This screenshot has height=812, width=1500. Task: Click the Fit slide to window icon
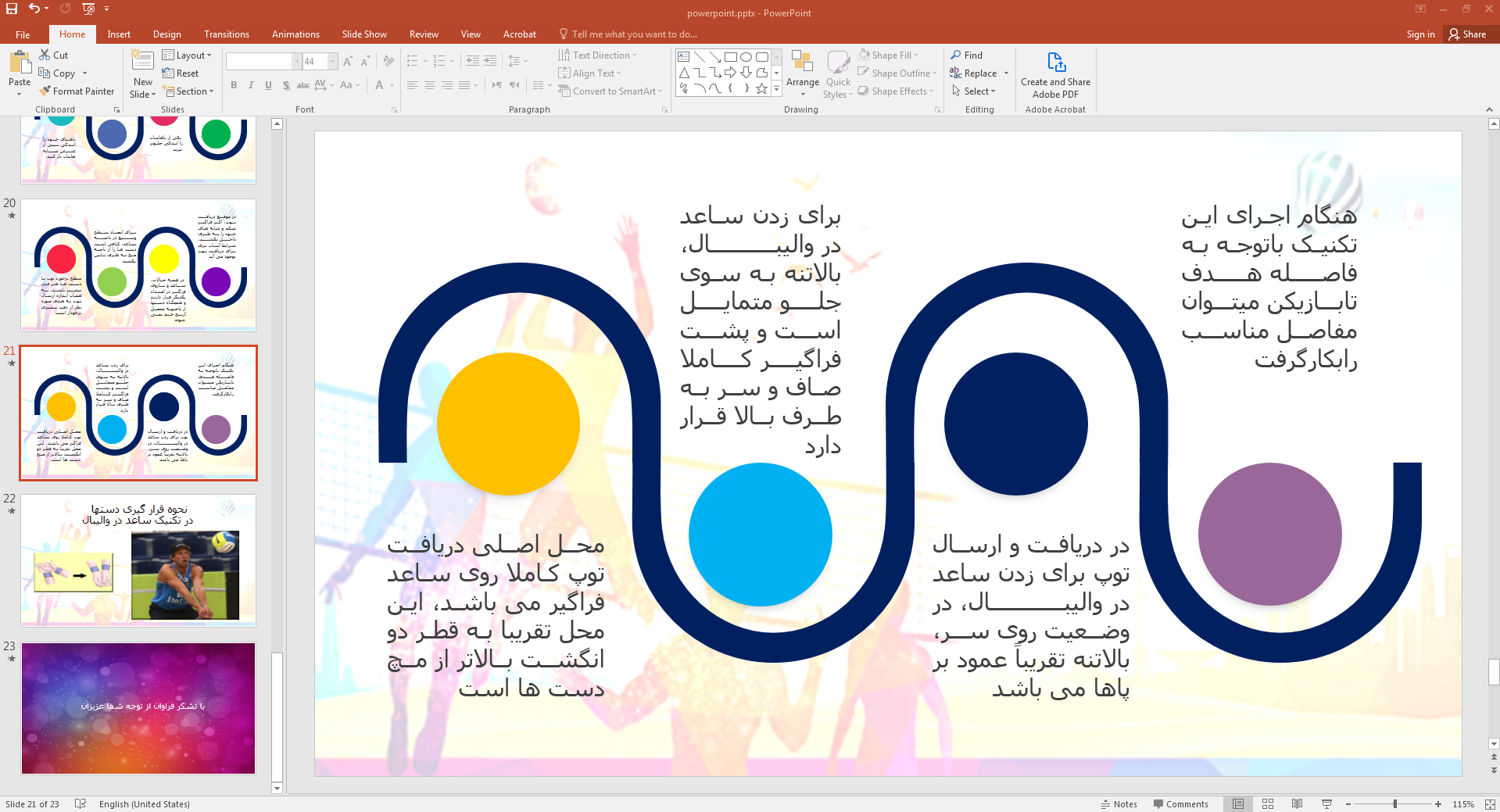click(x=1490, y=803)
